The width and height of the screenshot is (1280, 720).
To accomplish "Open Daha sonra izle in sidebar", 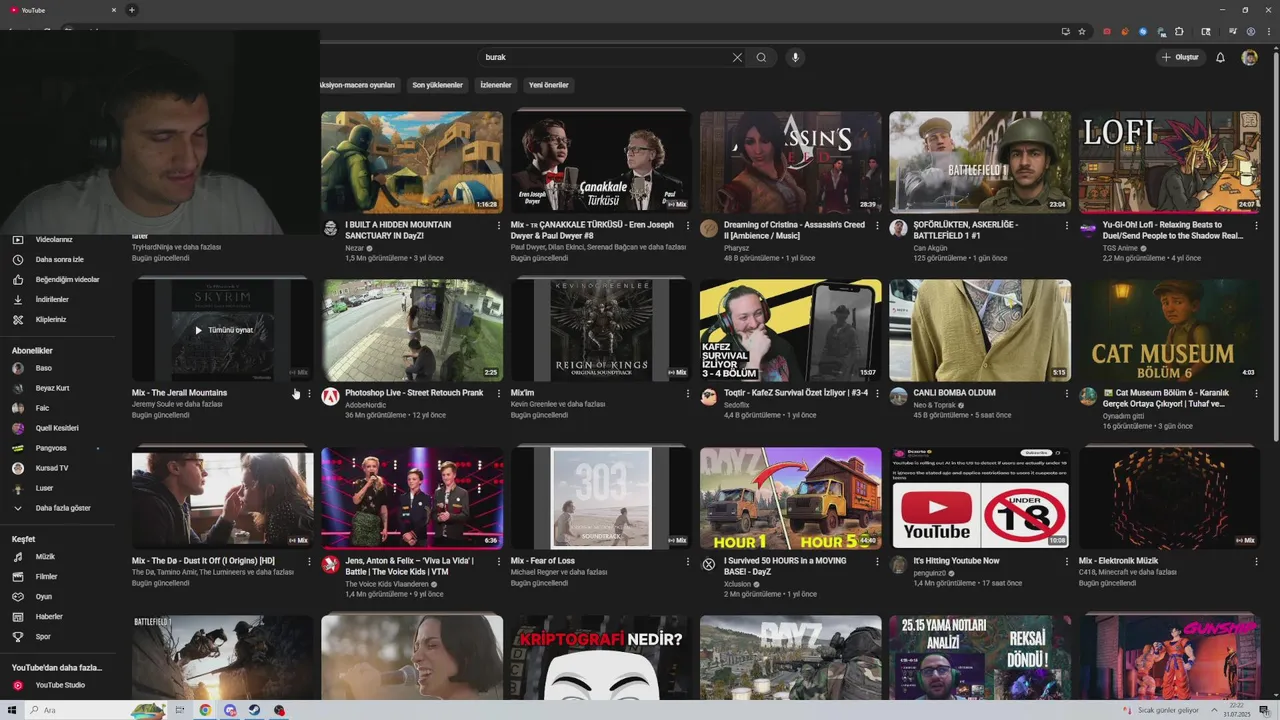I will (x=62, y=259).
